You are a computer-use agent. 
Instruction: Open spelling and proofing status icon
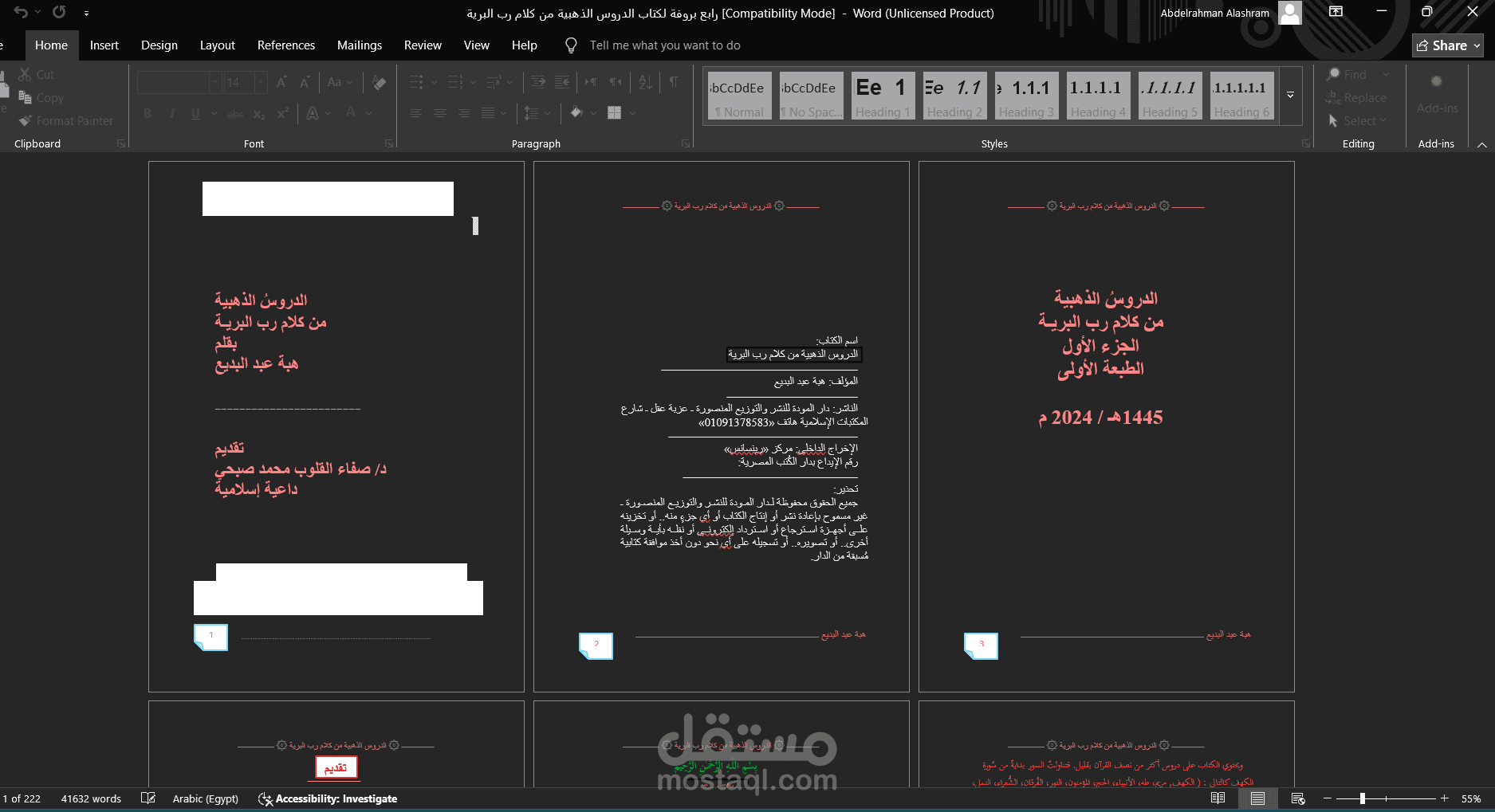point(148,798)
